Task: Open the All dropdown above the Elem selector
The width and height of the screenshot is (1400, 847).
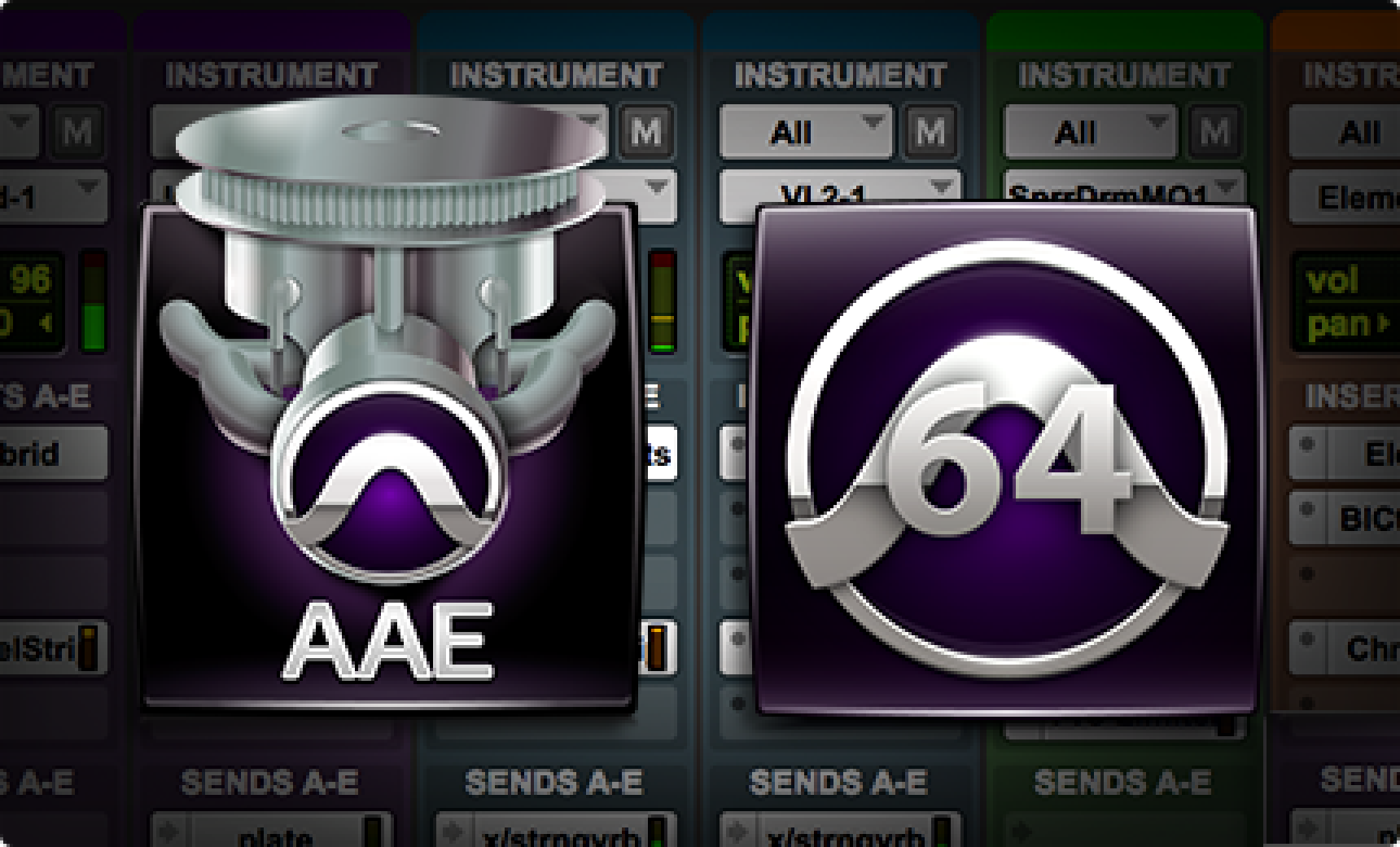Action: coord(1344,131)
